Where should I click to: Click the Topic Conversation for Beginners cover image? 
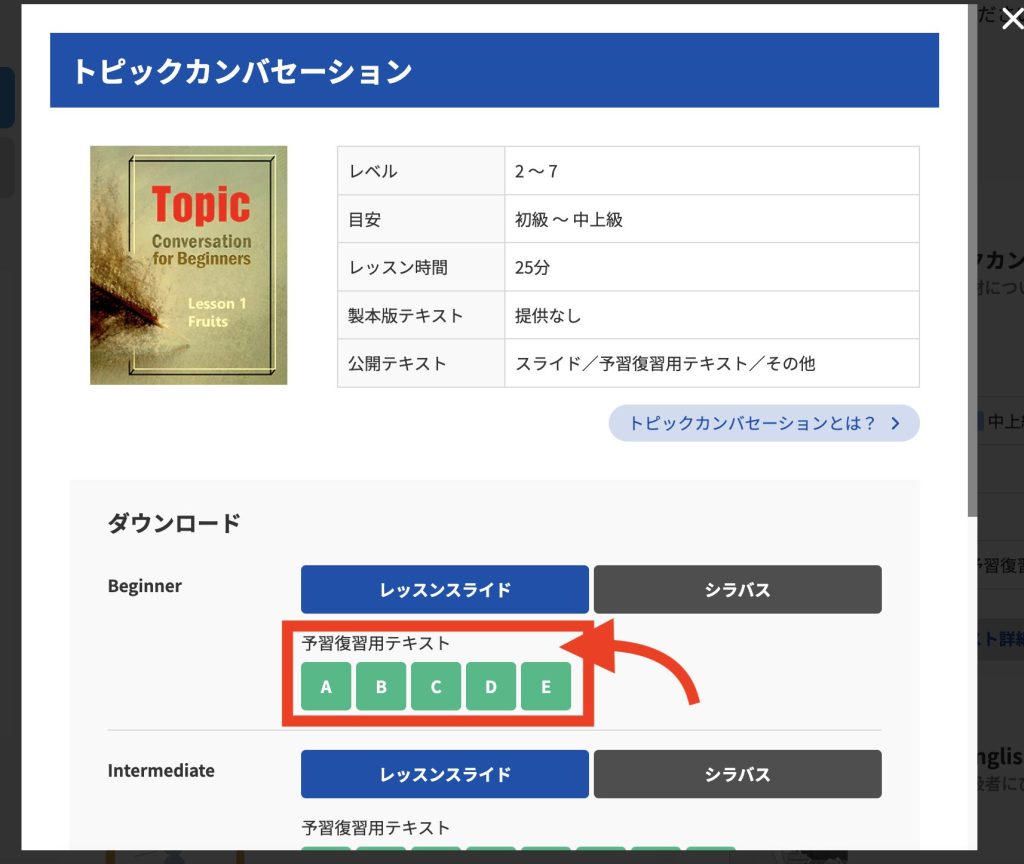(189, 265)
